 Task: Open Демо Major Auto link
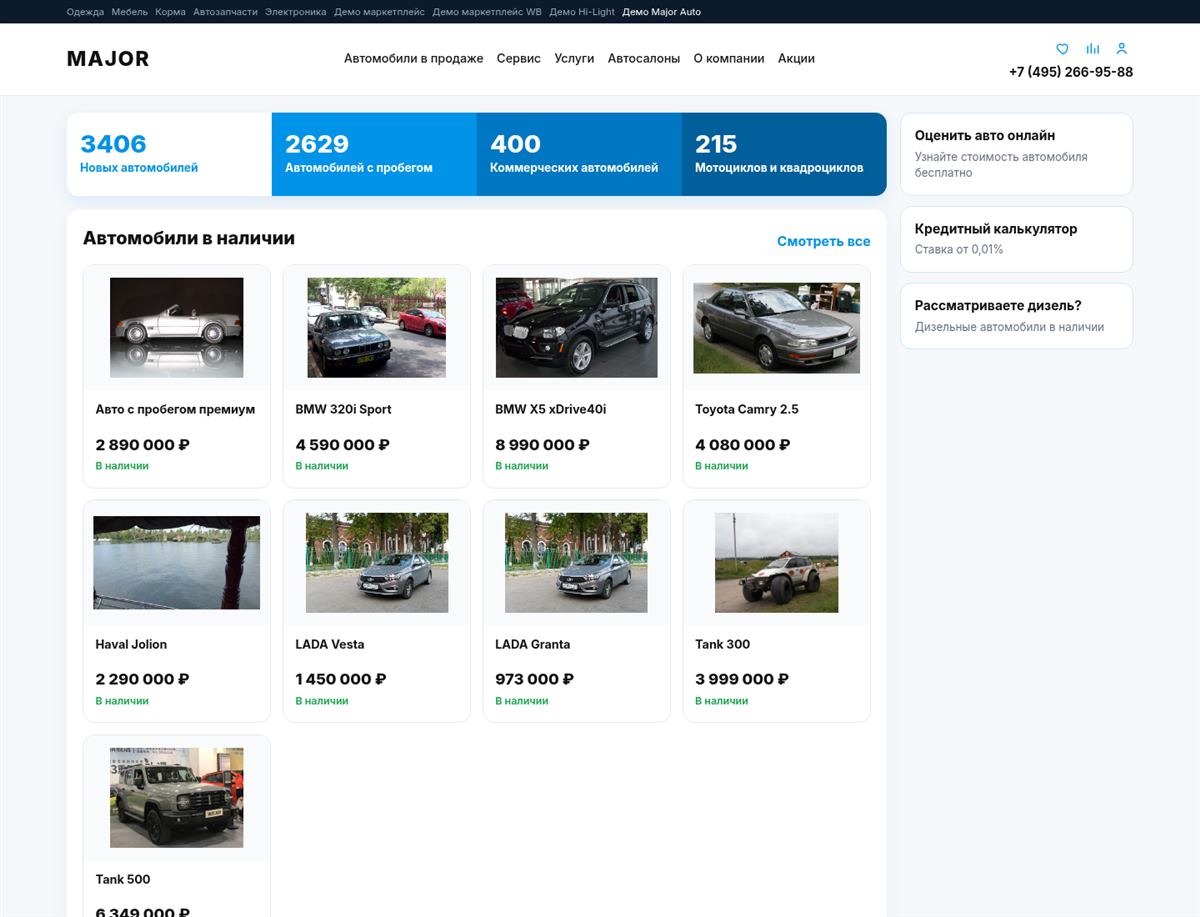point(661,12)
